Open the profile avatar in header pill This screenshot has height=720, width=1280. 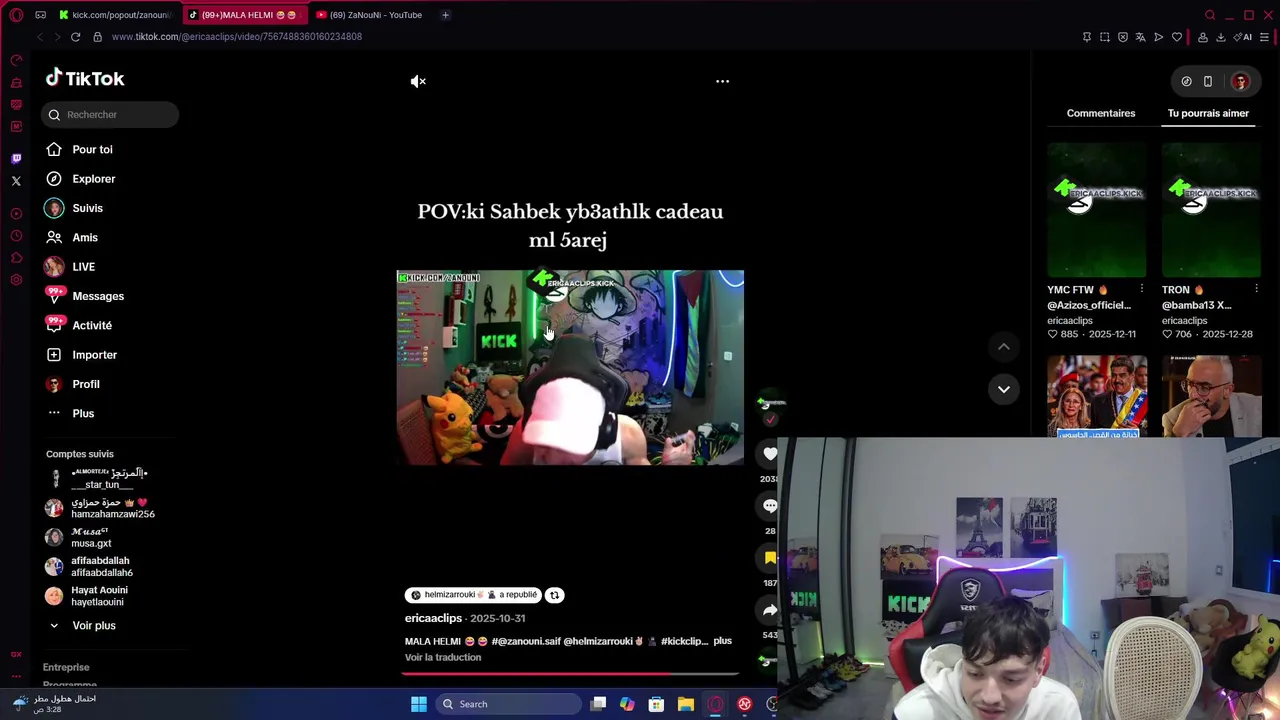1240,82
